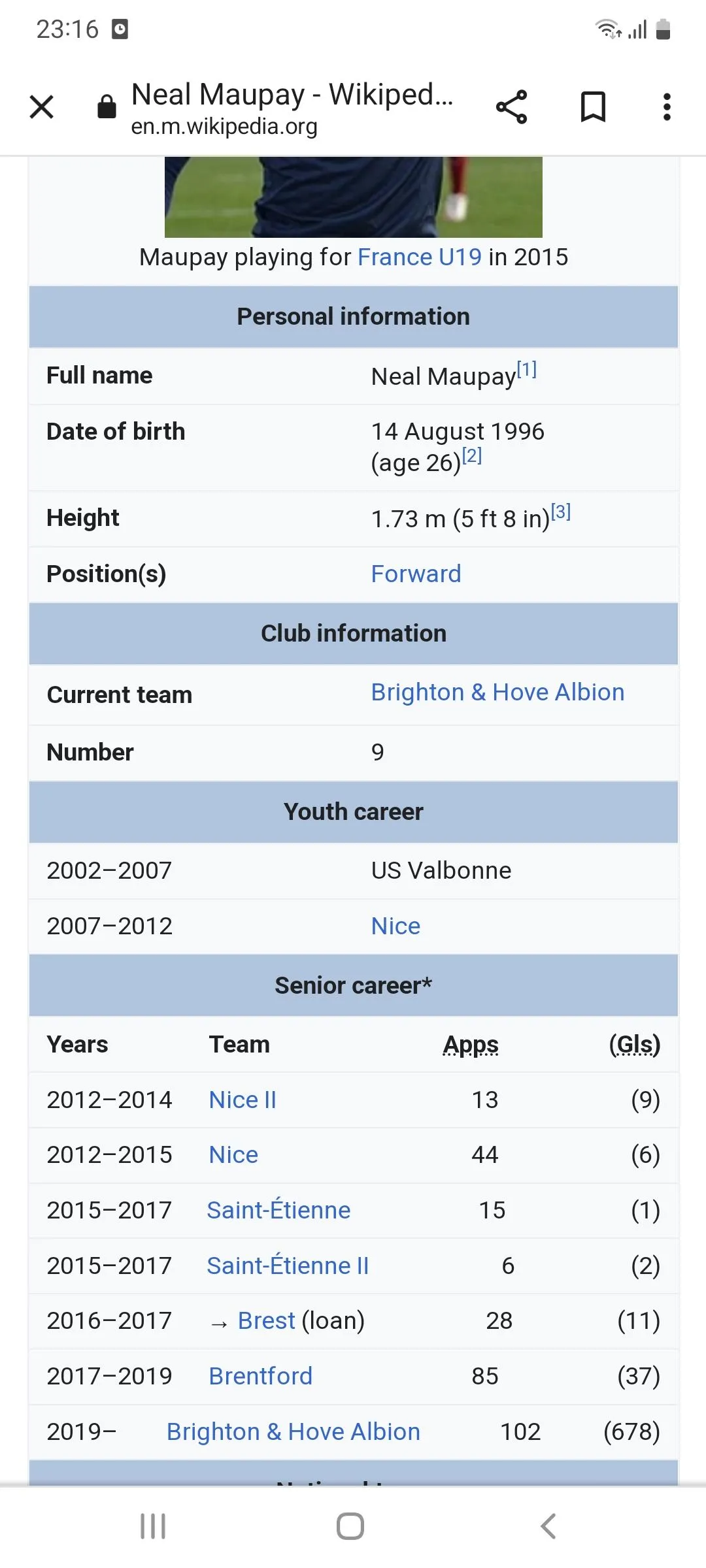Open the Nice II team link
Viewport: 706px width, 1568px height.
pyautogui.click(x=243, y=1100)
